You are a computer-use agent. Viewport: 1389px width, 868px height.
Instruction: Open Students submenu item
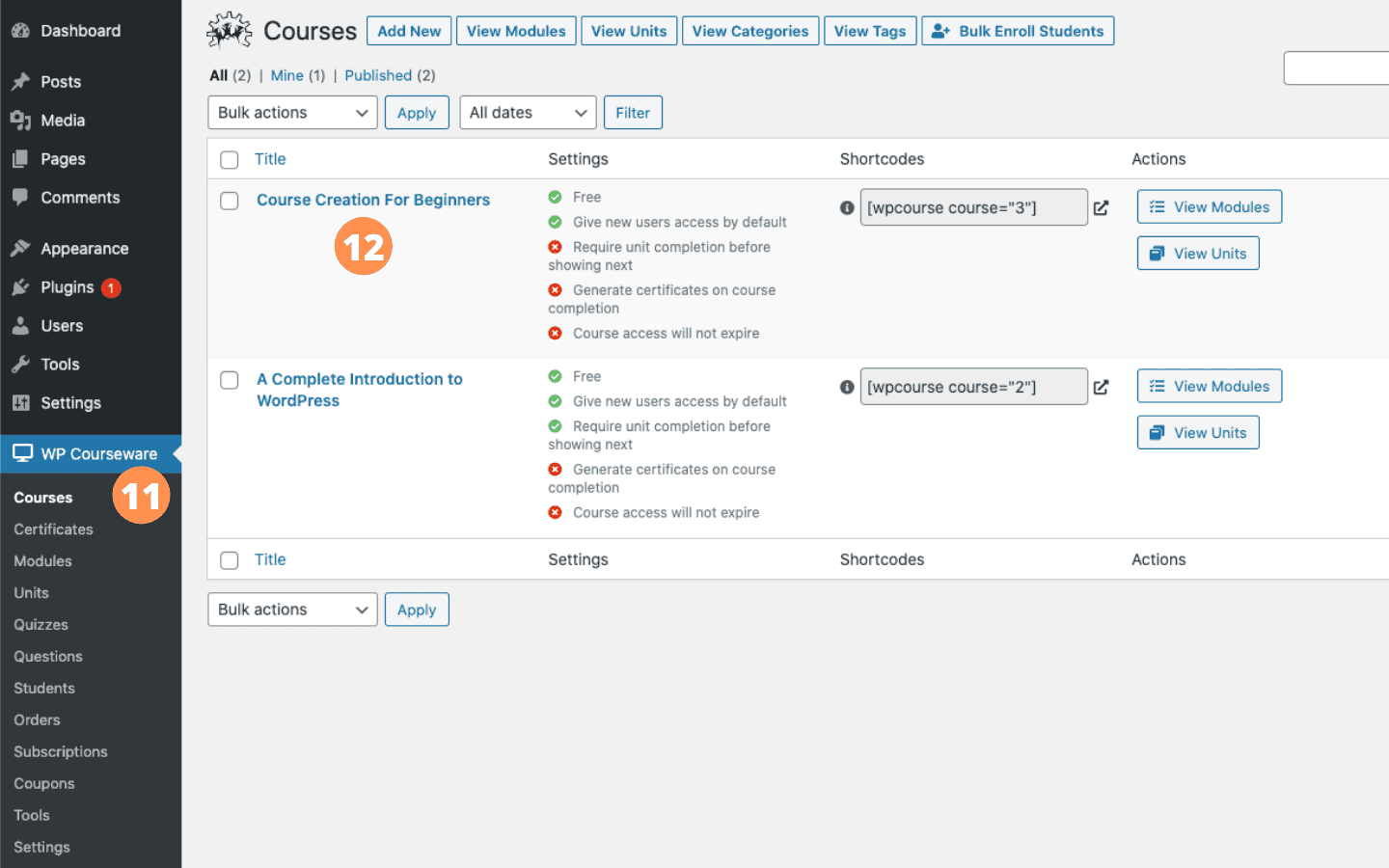coord(44,689)
